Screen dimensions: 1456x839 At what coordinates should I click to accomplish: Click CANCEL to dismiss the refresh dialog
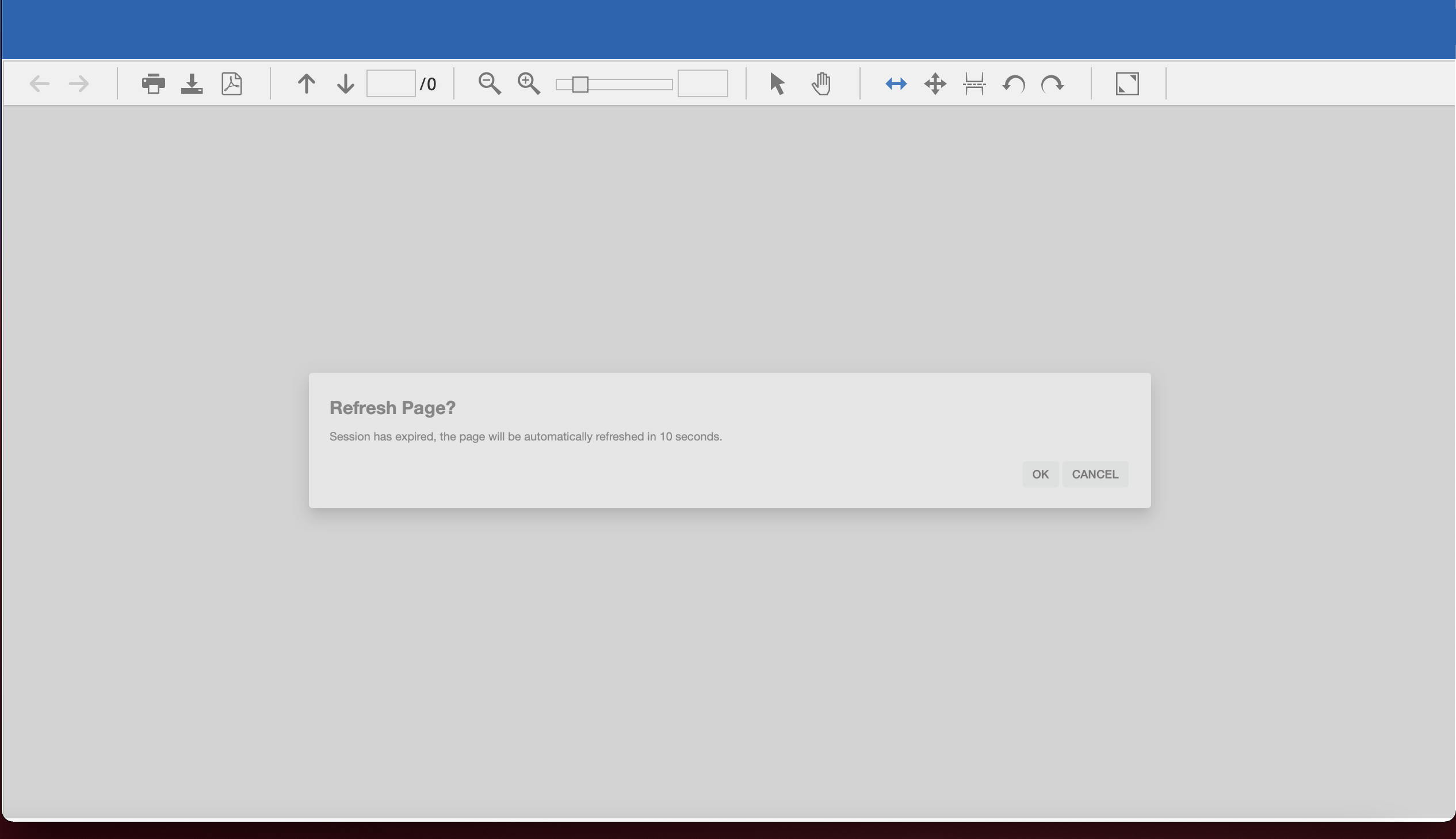(1095, 474)
